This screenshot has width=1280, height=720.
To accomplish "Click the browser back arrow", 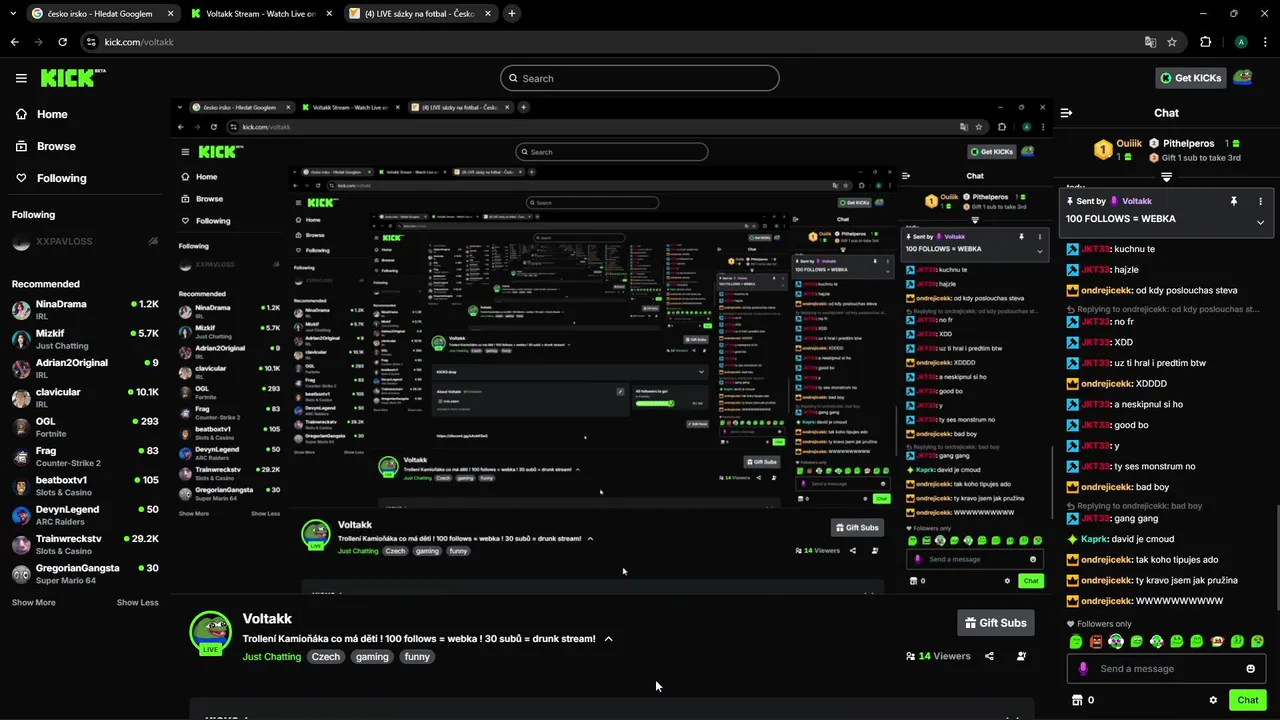I will 15,42.
